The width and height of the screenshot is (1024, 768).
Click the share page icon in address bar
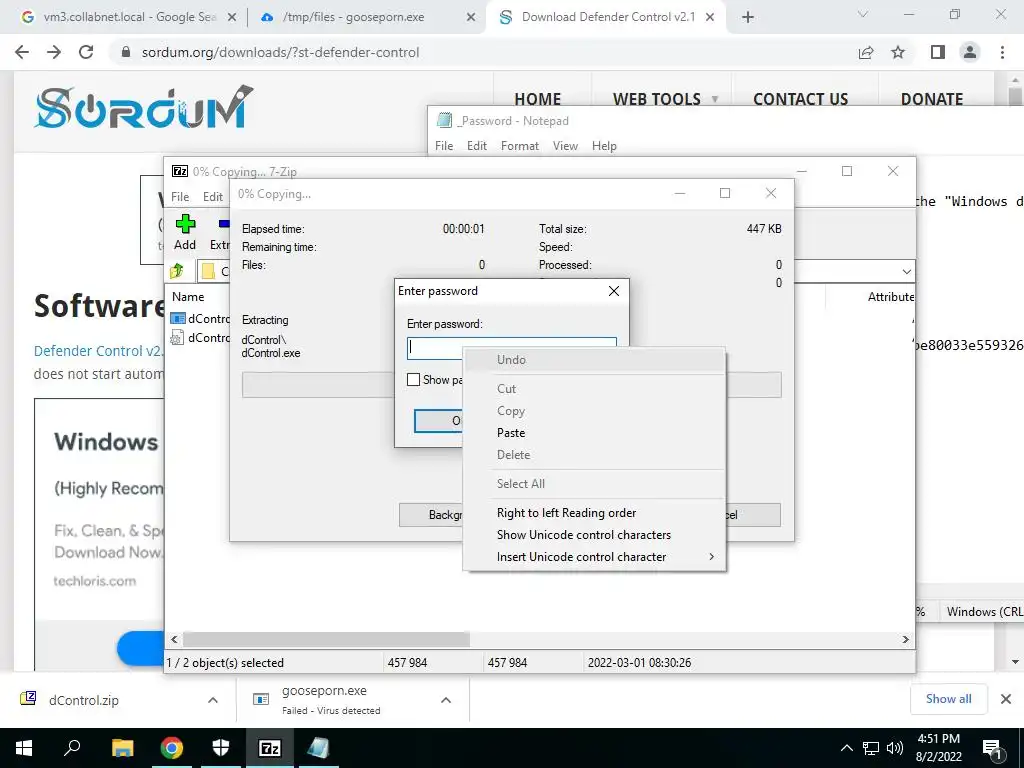click(866, 52)
